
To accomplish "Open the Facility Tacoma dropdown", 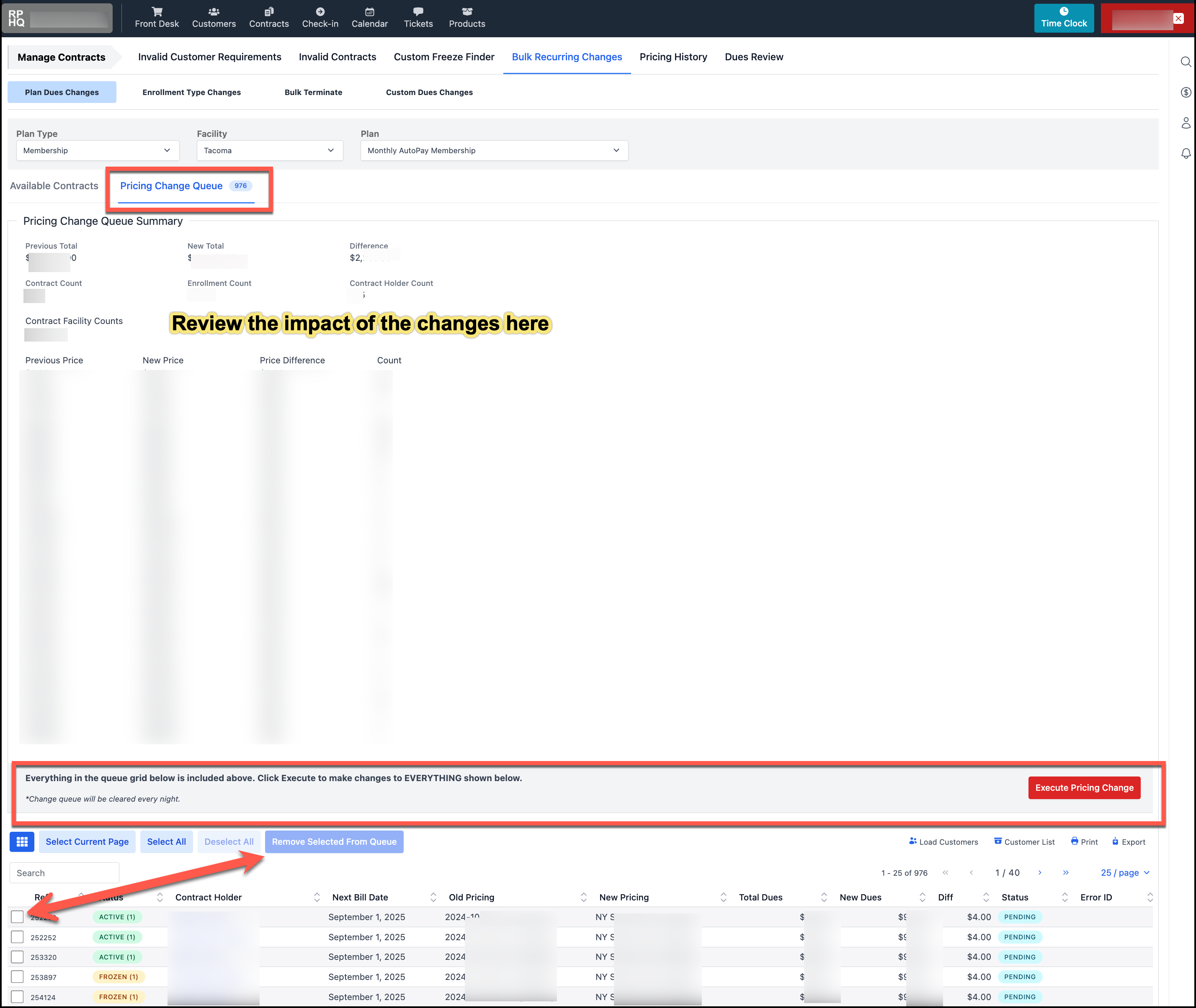I will (x=269, y=150).
